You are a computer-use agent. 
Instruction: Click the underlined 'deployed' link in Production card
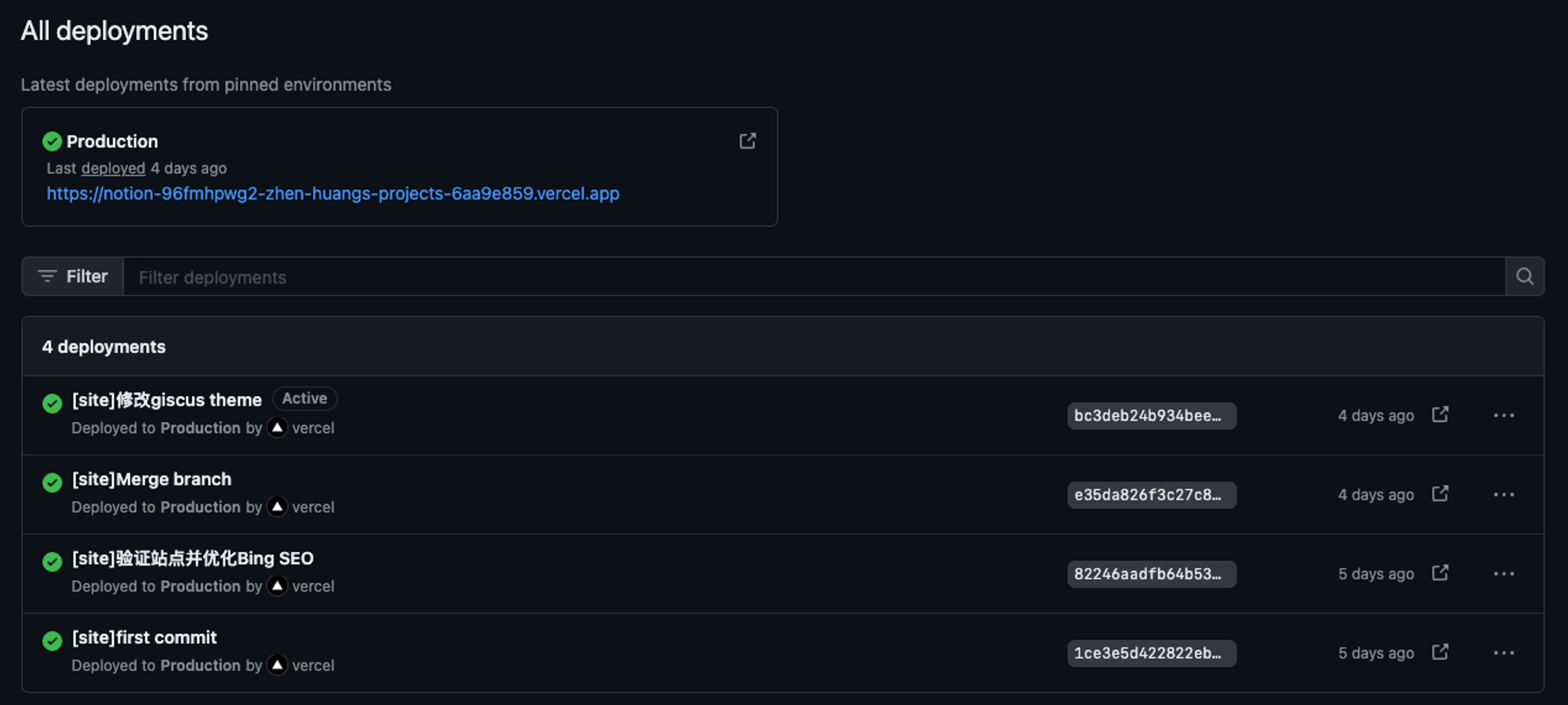click(x=113, y=168)
